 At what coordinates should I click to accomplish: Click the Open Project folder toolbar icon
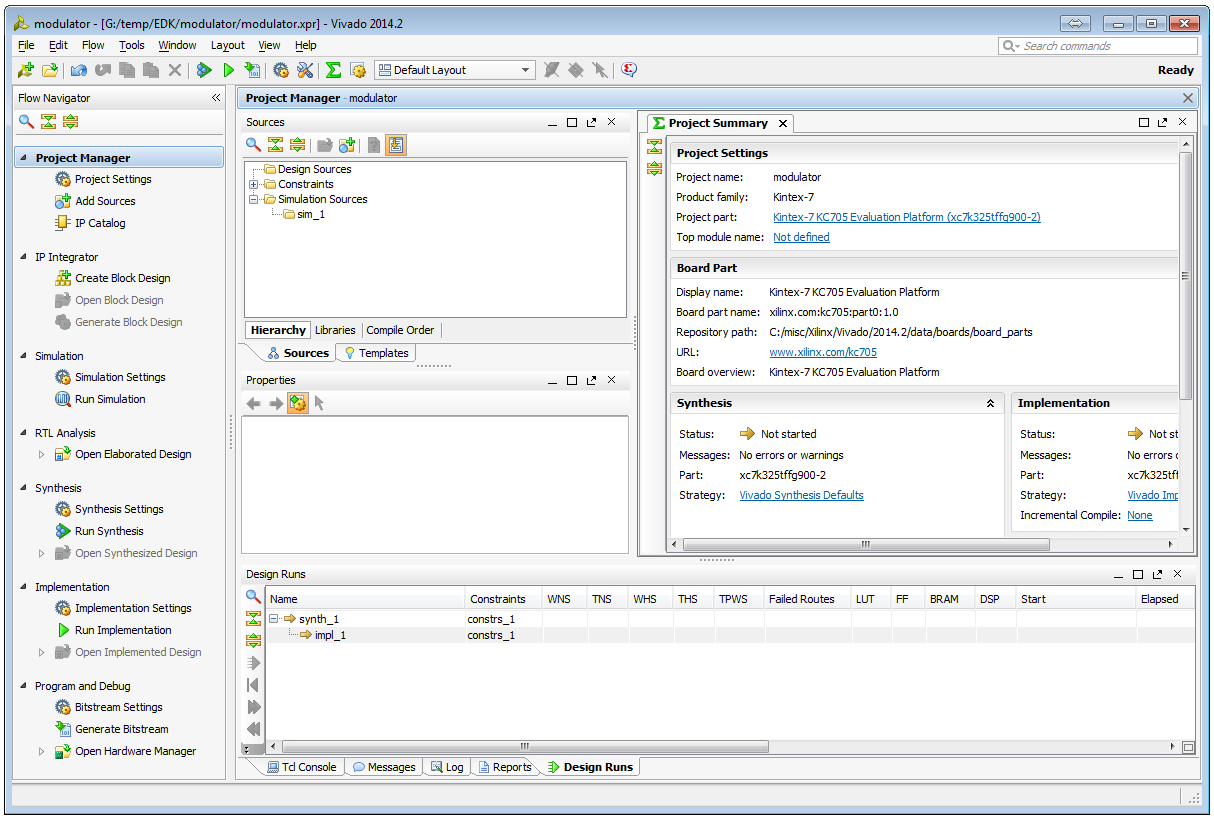pyautogui.click(x=49, y=70)
